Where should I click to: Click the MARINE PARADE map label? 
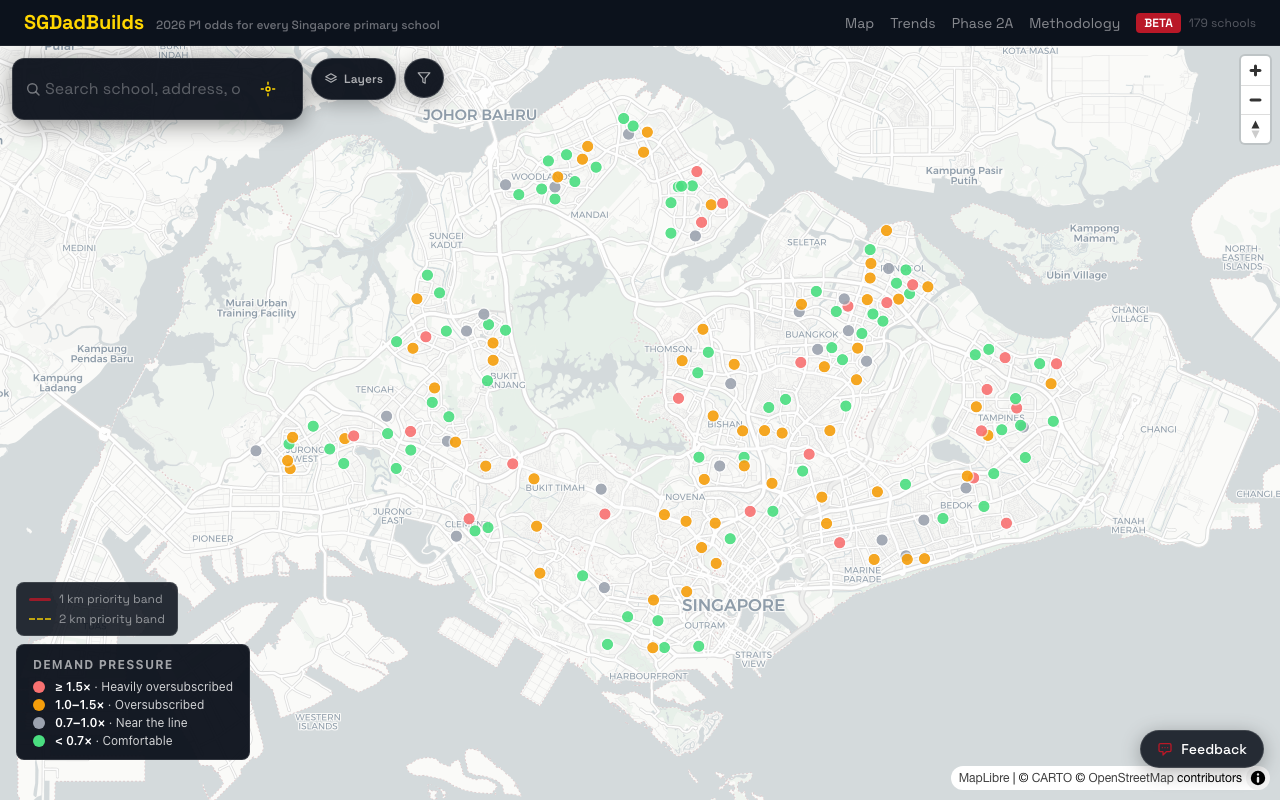(862, 574)
